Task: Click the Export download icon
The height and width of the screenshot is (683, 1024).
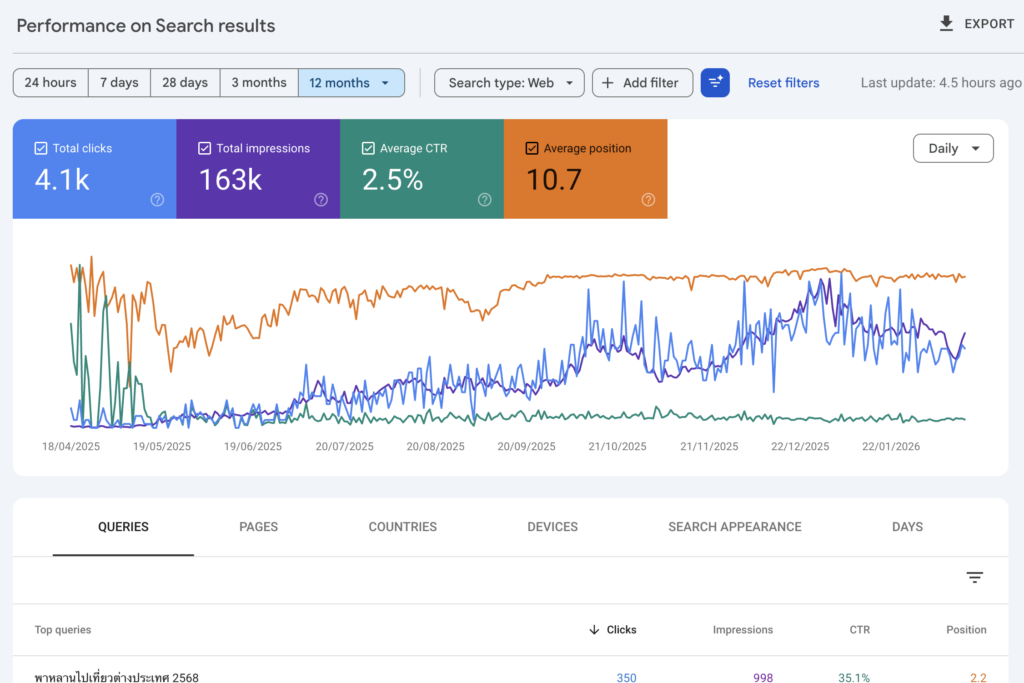Action: pos(946,24)
